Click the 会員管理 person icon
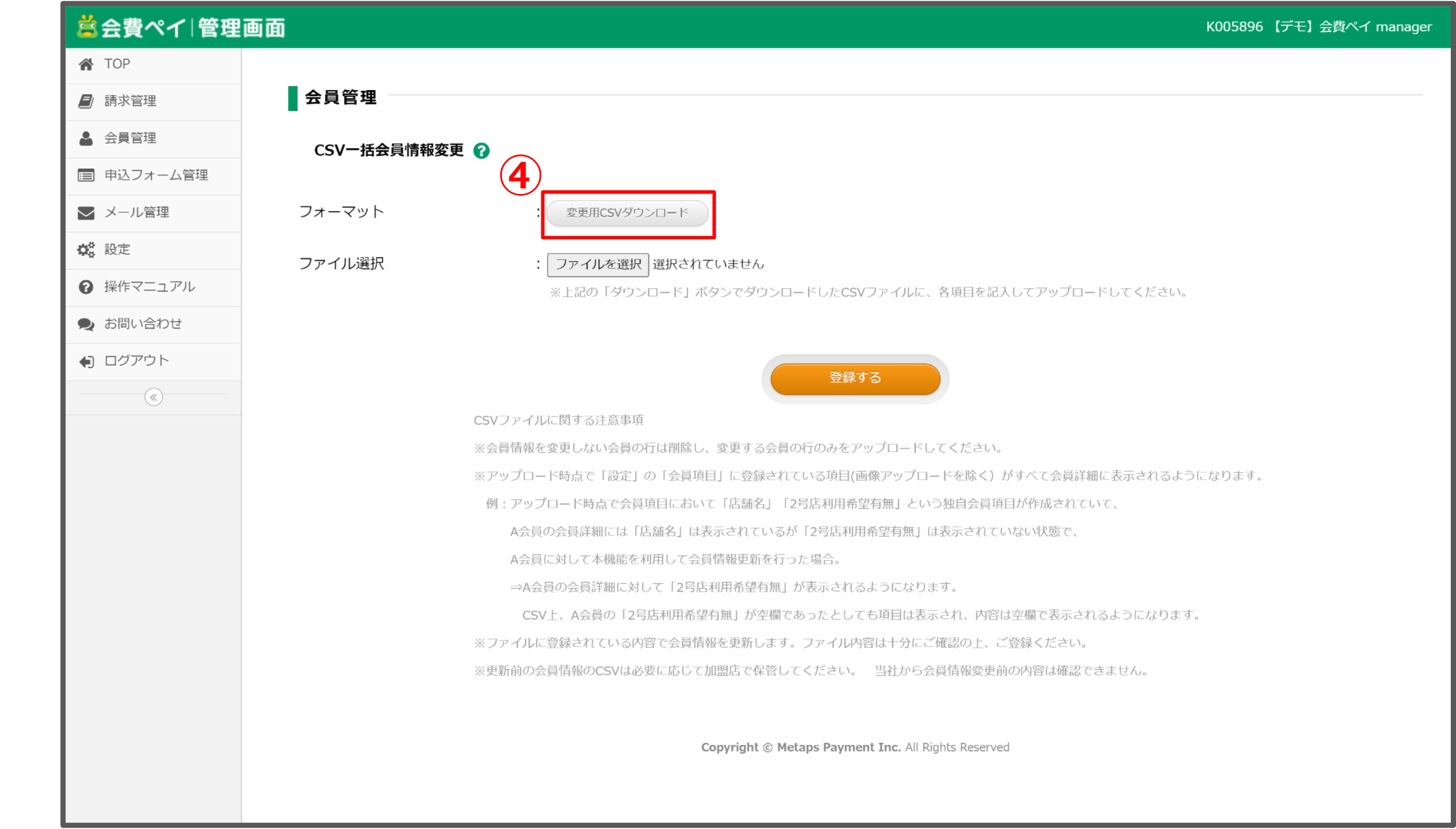This screenshot has height=829, width=1456. point(86,138)
